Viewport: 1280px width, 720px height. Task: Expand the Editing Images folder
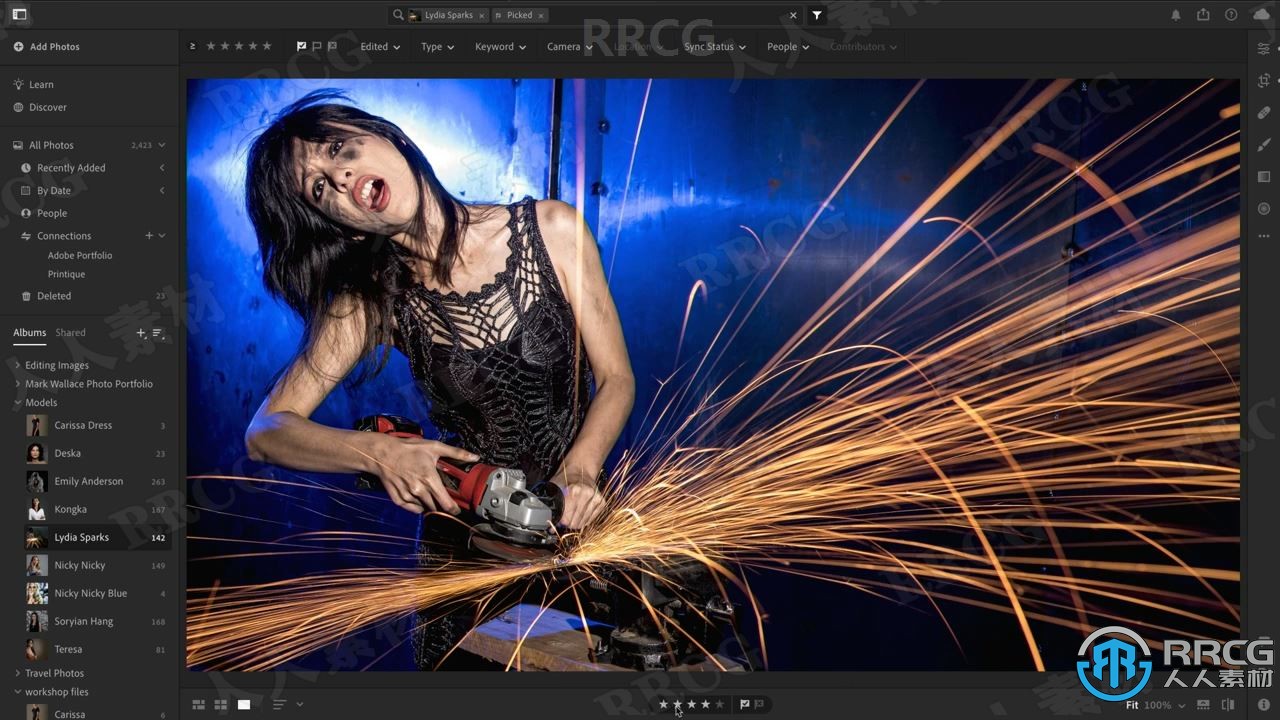point(18,365)
